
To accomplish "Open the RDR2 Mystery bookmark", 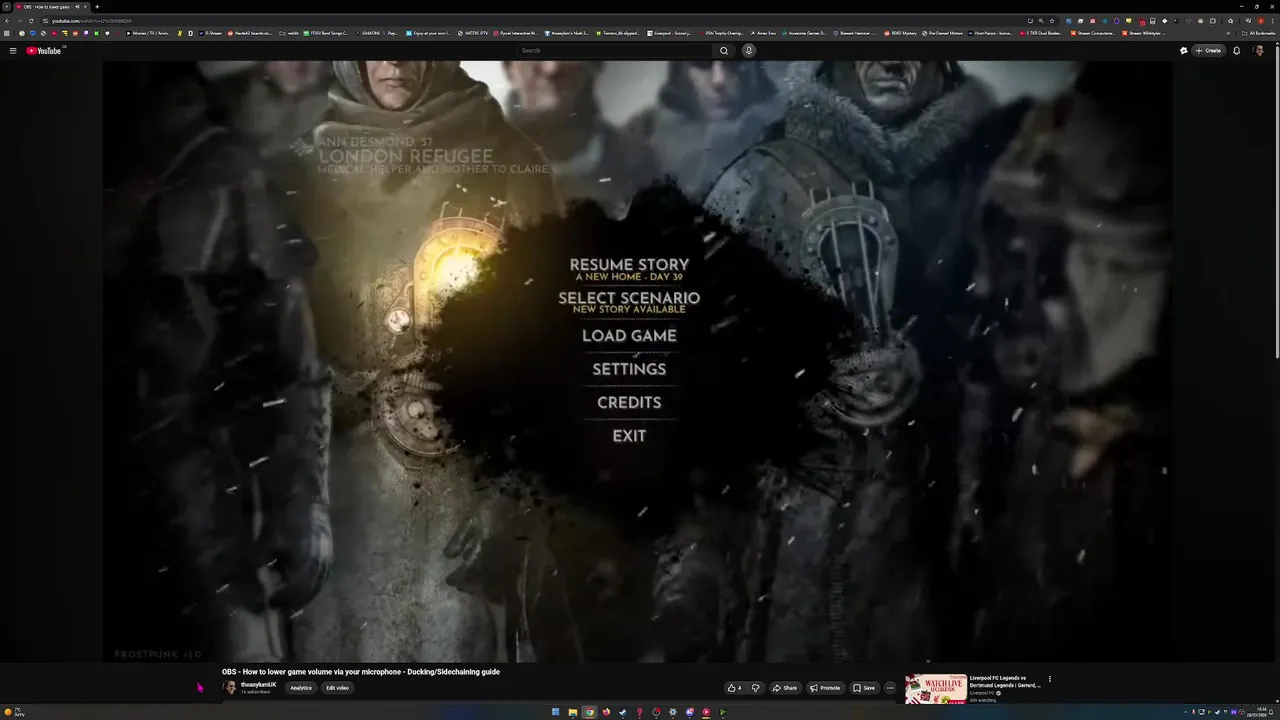I will [x=900, y=33].
